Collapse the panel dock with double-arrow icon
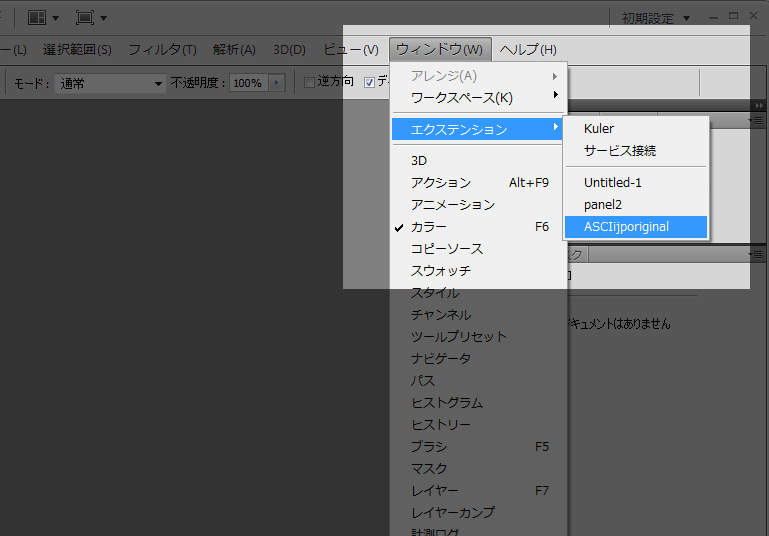Viewport: 769px width, 536px height. coord(758,105)
